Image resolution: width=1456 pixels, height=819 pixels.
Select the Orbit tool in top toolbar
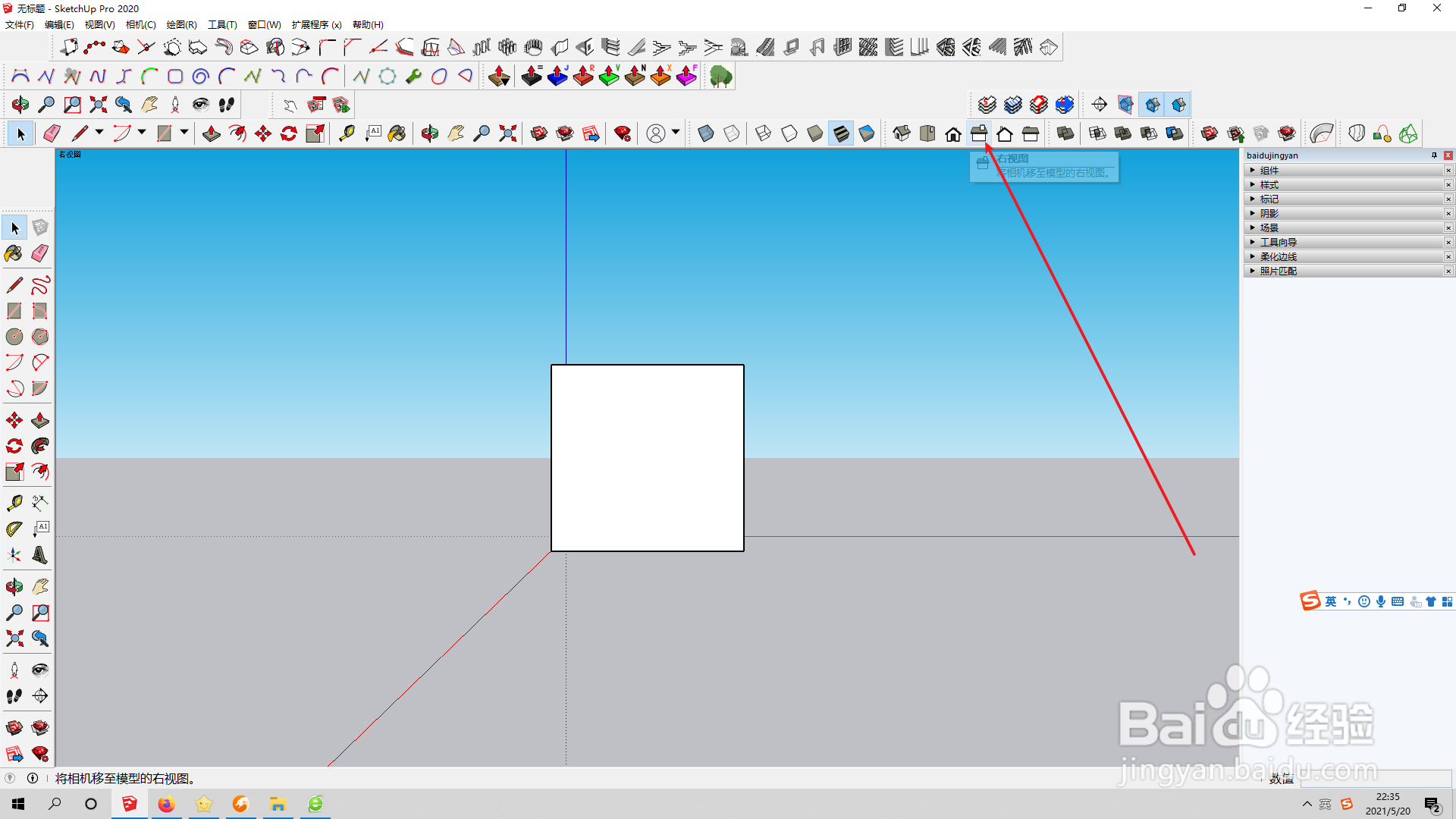(430, 134)
